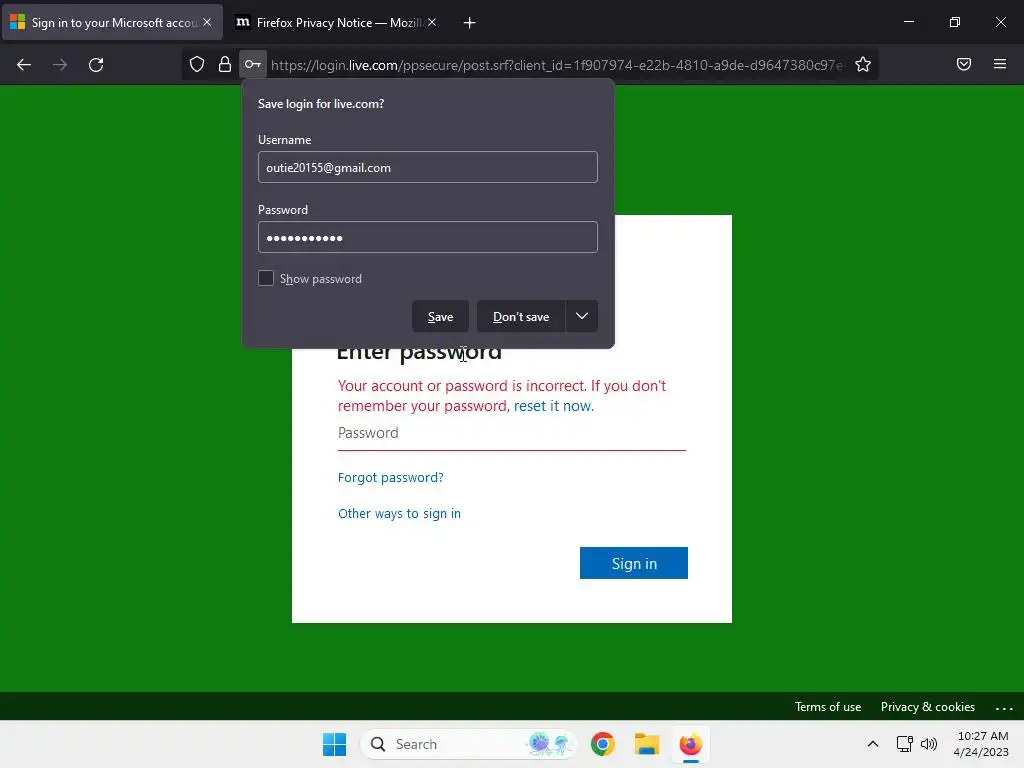Click the jellyfish search highlight icon
1024x768 pixels.
click(x=549, y=744)
